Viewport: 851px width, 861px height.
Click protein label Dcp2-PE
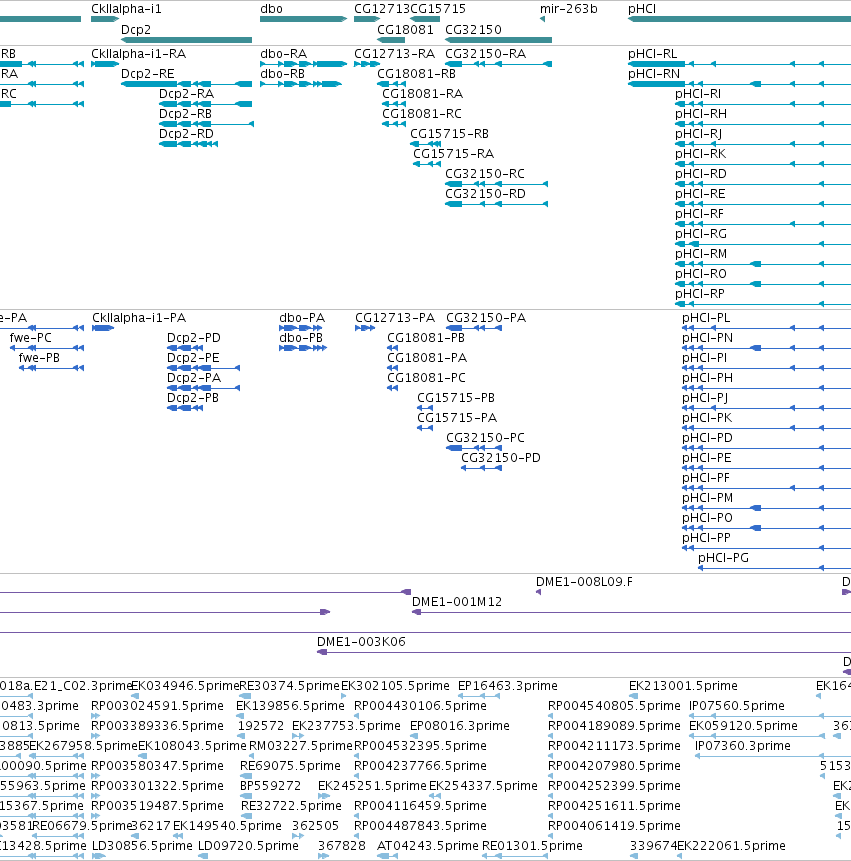193,358
